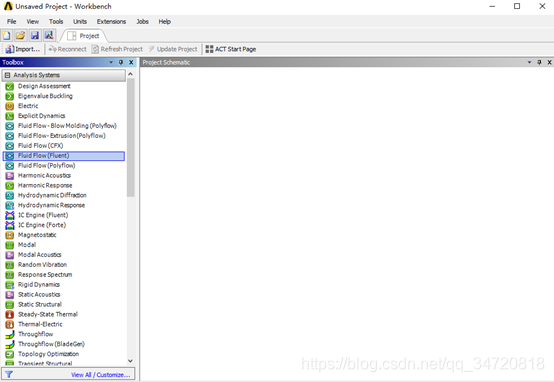The height and width of the screenshot is (382, 554).
Task: Open the Extensions menu
Action: pyautogui.click(x=111, y=22)
